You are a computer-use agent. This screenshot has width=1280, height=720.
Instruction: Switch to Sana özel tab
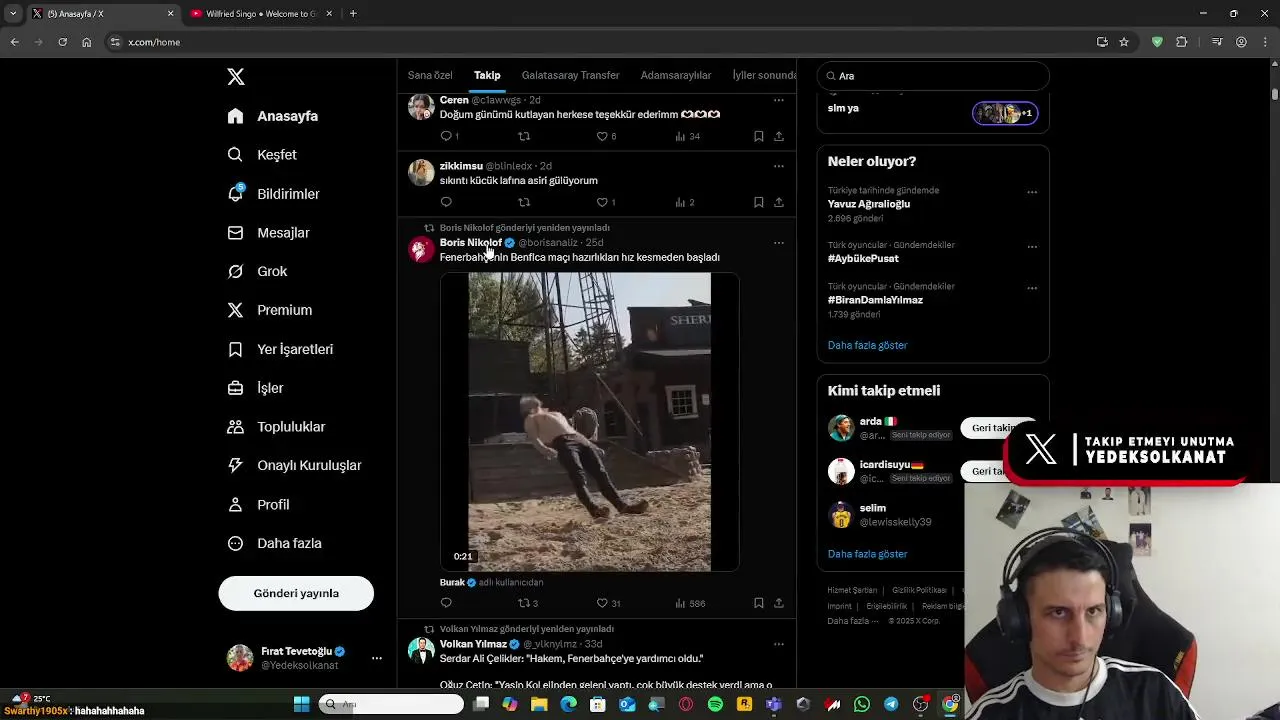(x=430, y=75)
